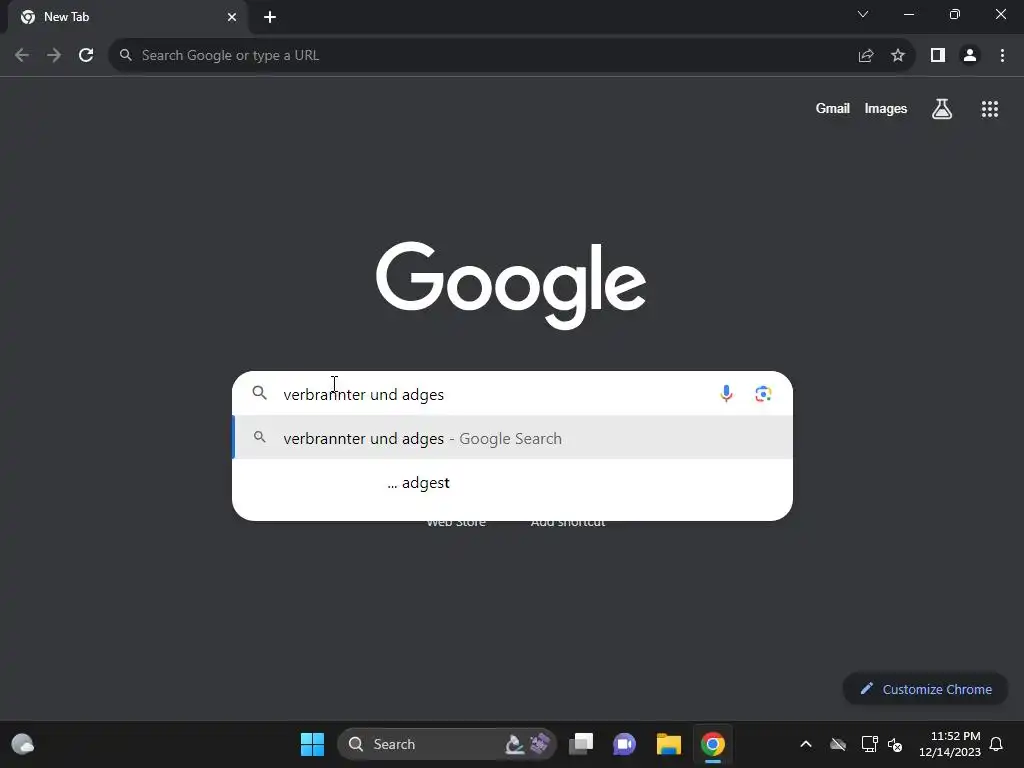Open a new tab with plus button
The width and height of the screenshot is (1024, 768).
point(270,17)
